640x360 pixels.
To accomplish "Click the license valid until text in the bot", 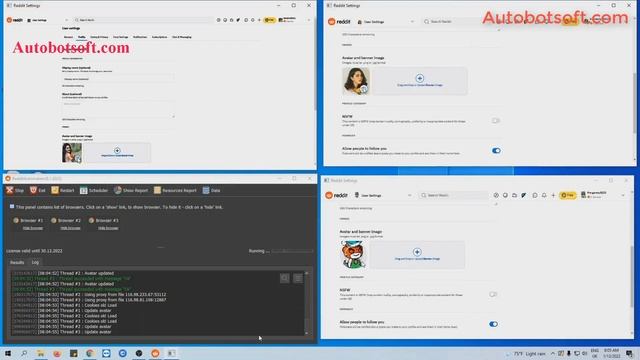I will (34, 251).
